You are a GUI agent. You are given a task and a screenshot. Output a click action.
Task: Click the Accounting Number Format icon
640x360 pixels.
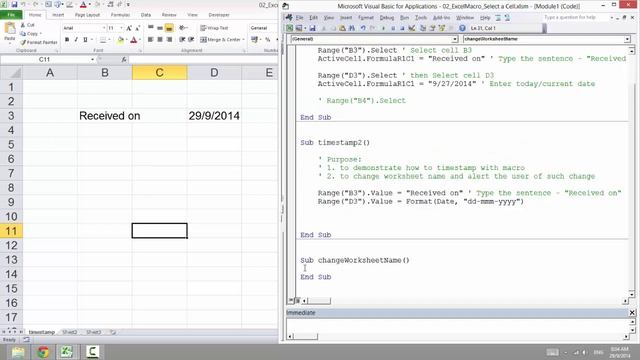pos(254,40)
